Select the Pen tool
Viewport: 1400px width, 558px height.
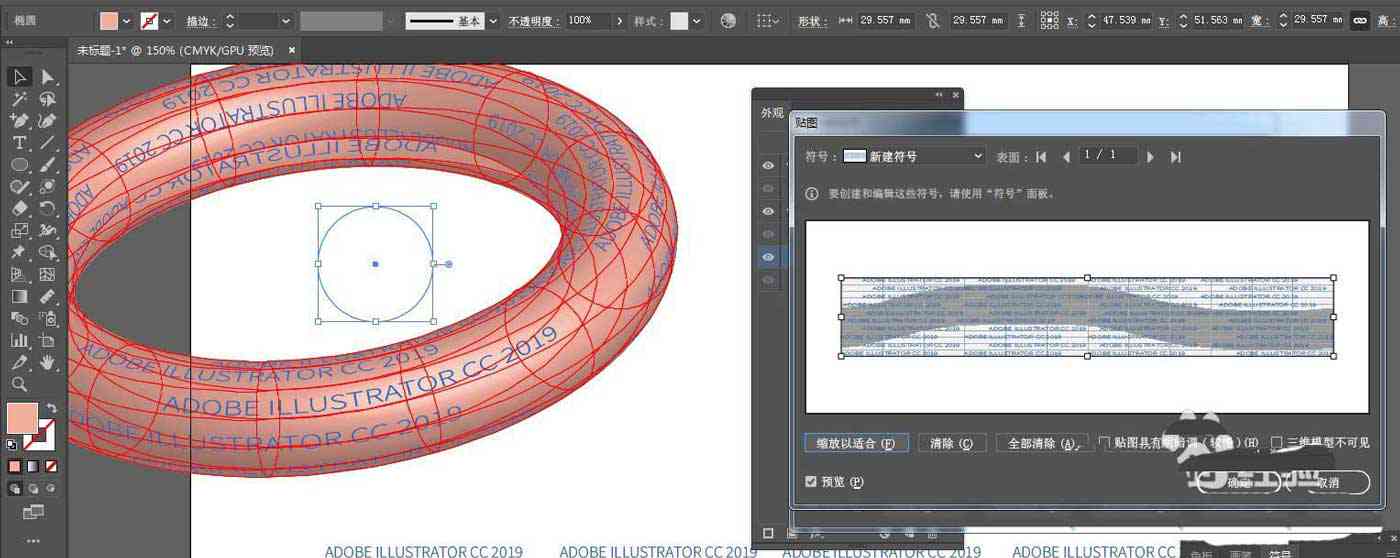19,121
